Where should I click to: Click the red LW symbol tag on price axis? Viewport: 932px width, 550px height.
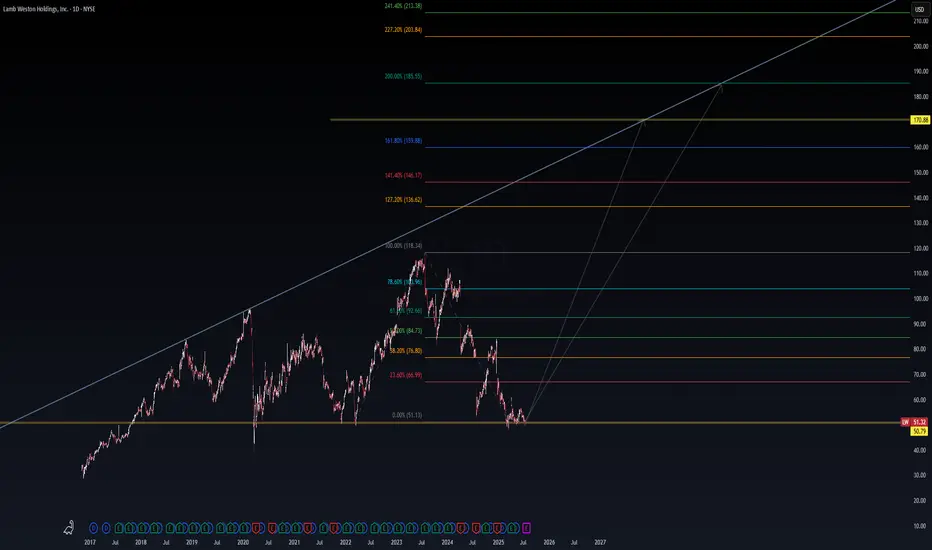click(905, 422)
